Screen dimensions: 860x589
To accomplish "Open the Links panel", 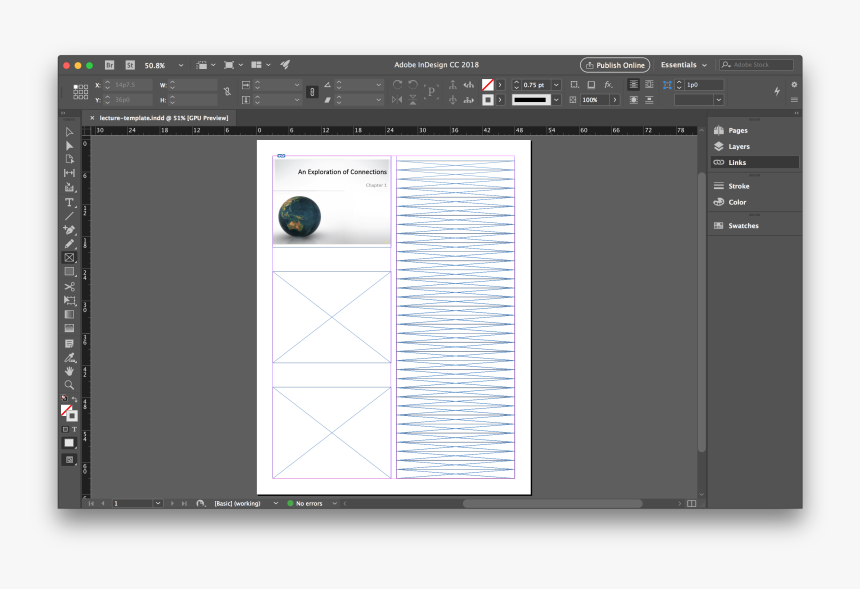I will tap(754, 162).
